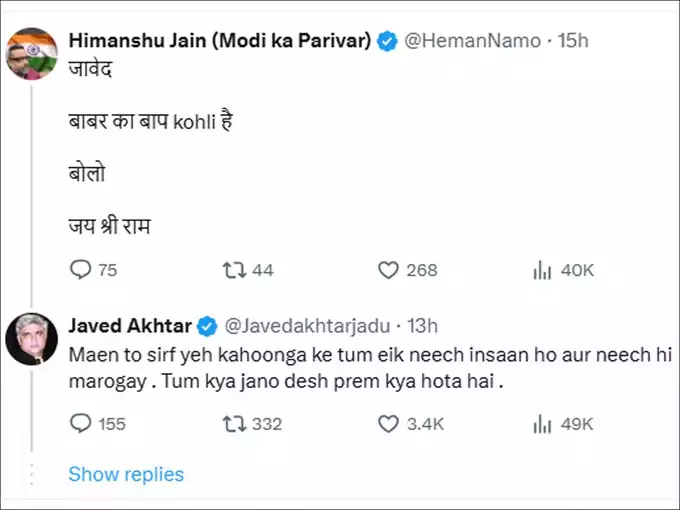Open Himanshu Jain's profile picture
680x510 pixels.
tap(31, 53)
